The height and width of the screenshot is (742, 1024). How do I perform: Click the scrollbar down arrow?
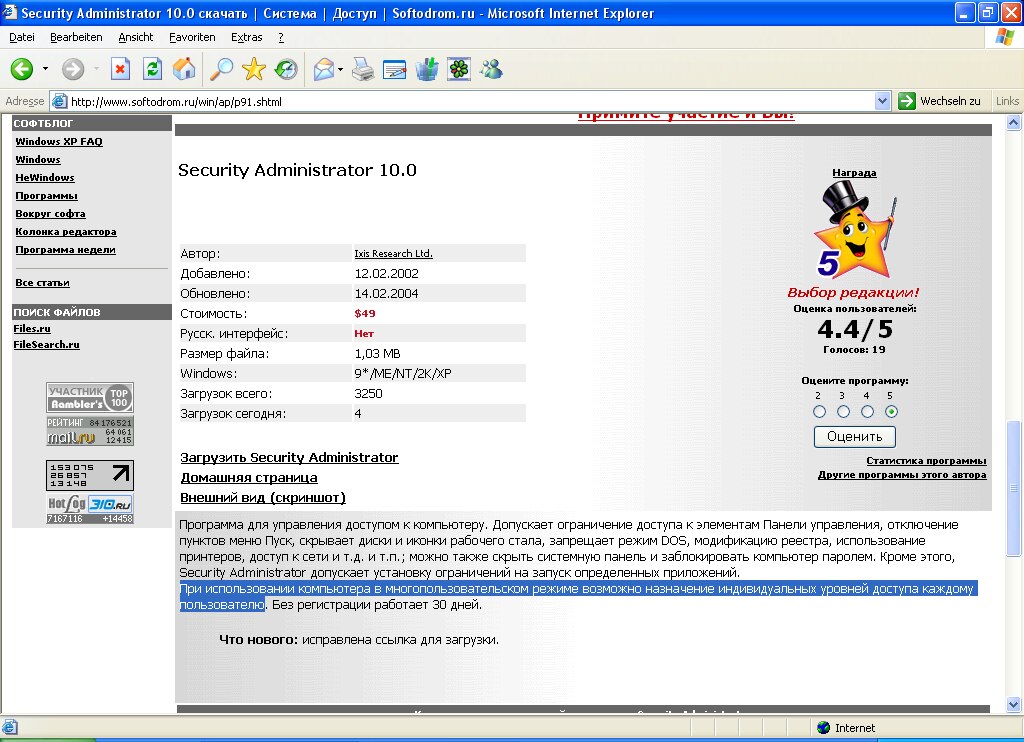click(1014, 704)
